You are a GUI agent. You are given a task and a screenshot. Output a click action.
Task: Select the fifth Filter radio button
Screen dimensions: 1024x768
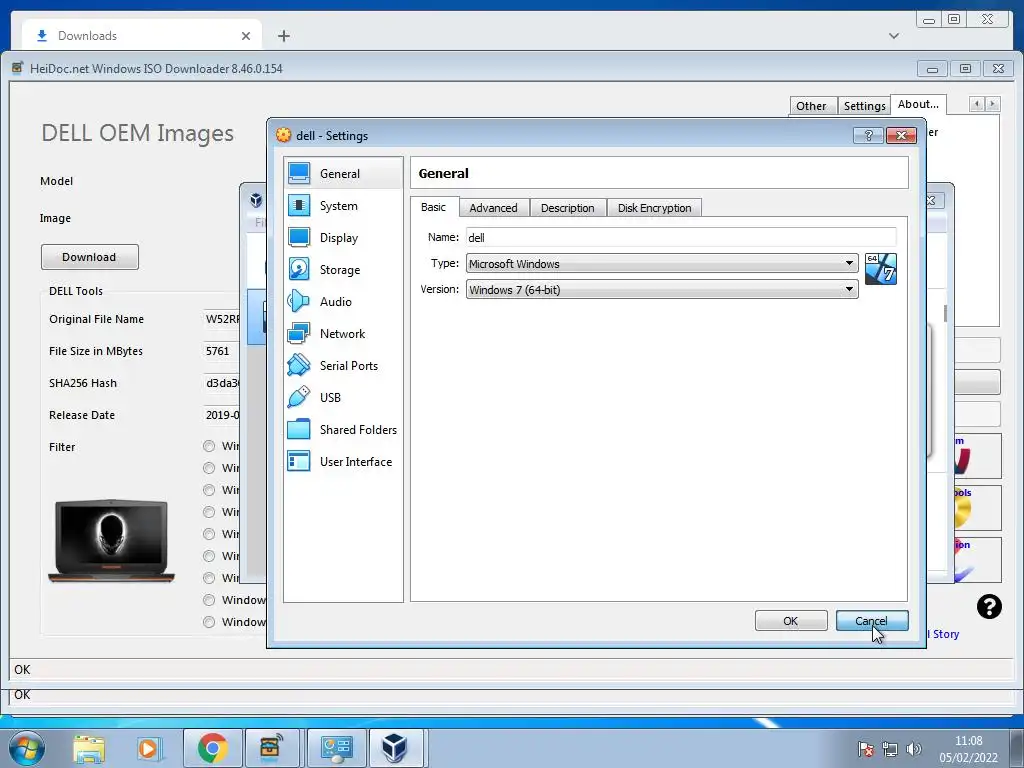209,534
